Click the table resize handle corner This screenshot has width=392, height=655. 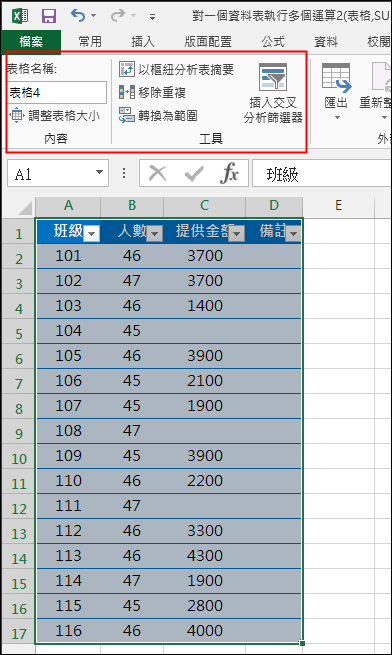point(302,643)
